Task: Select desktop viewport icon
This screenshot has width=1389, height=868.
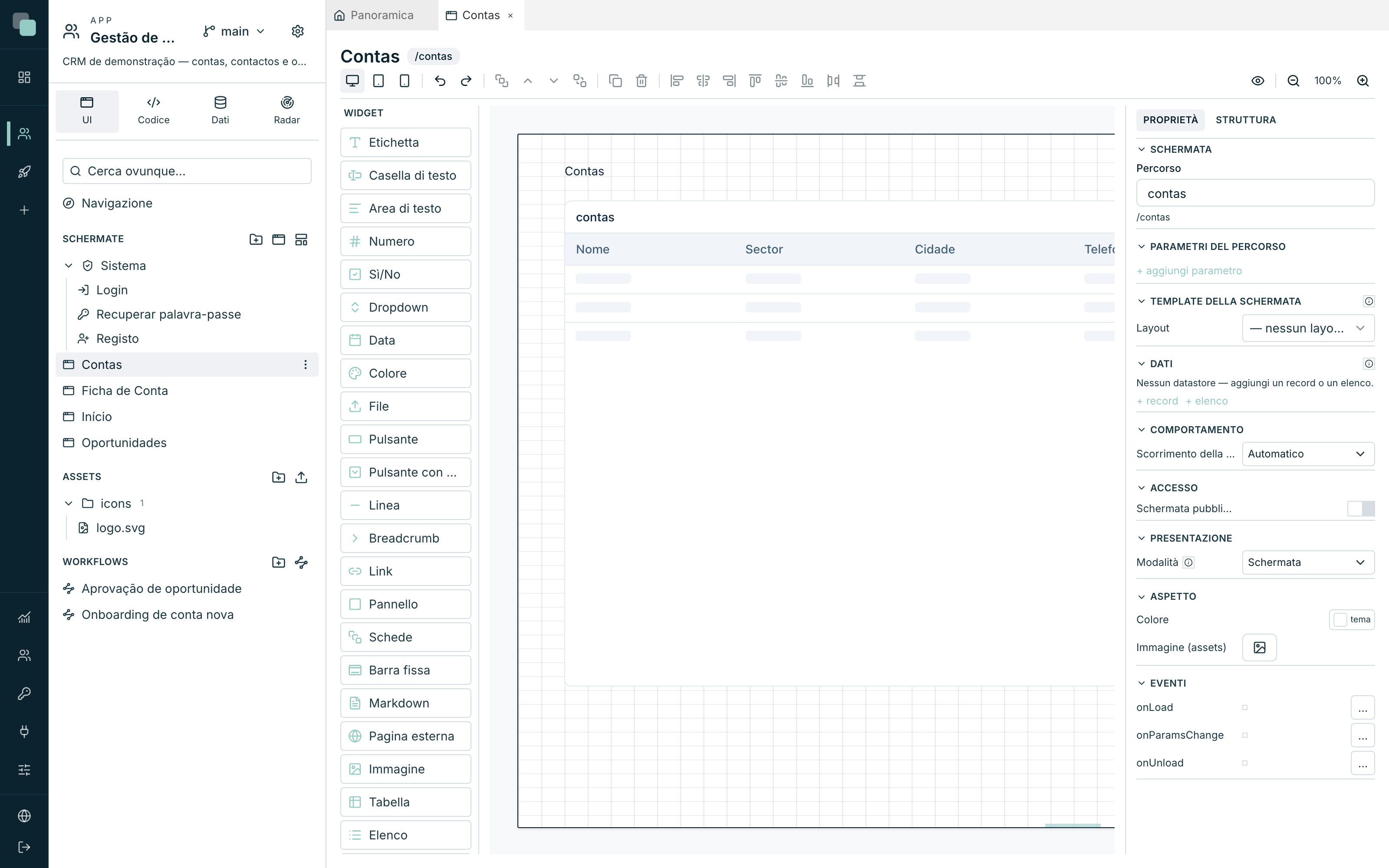Action: [352, 81]
